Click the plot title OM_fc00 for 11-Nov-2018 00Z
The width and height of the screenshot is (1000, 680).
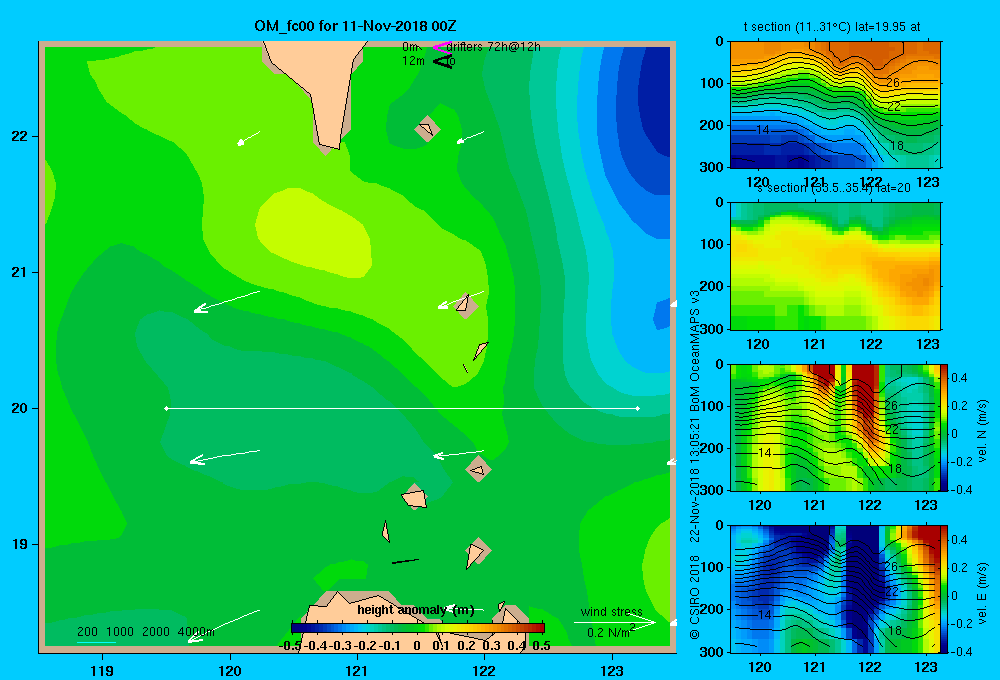point(355,26)
